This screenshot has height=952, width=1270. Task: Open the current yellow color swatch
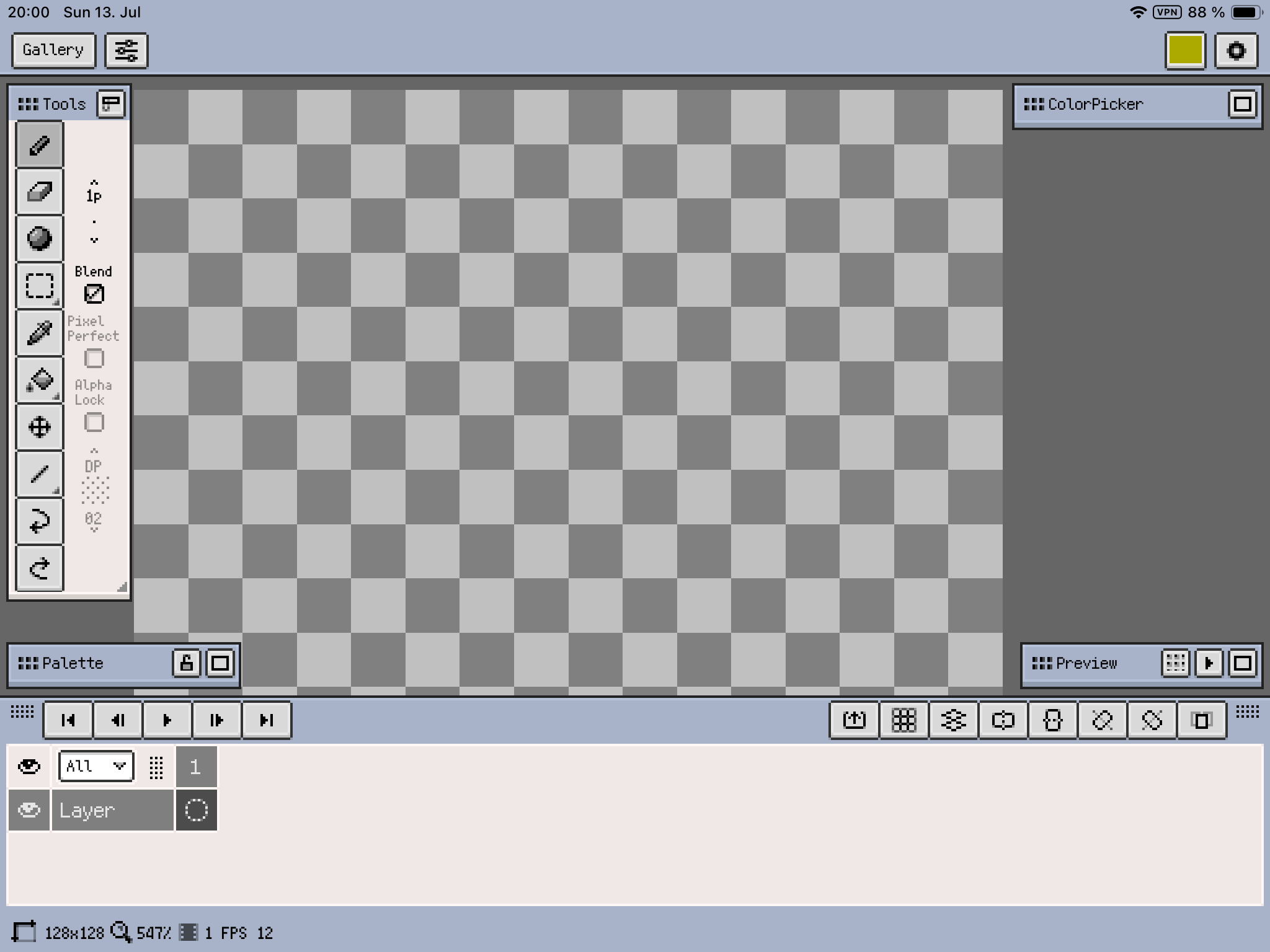tap(1185, 50)
